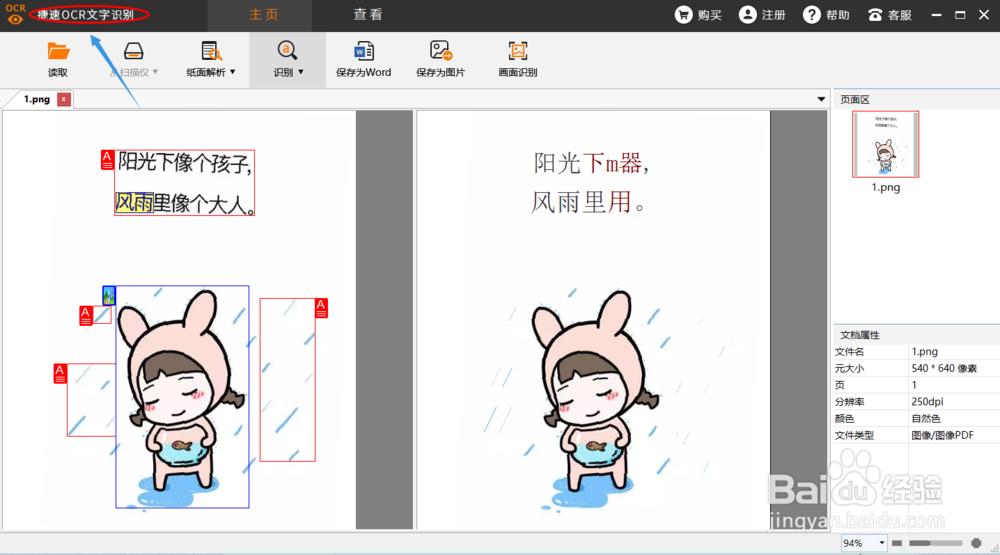
Task: Select the blue image region around the girl
Action: coord(182,397)
